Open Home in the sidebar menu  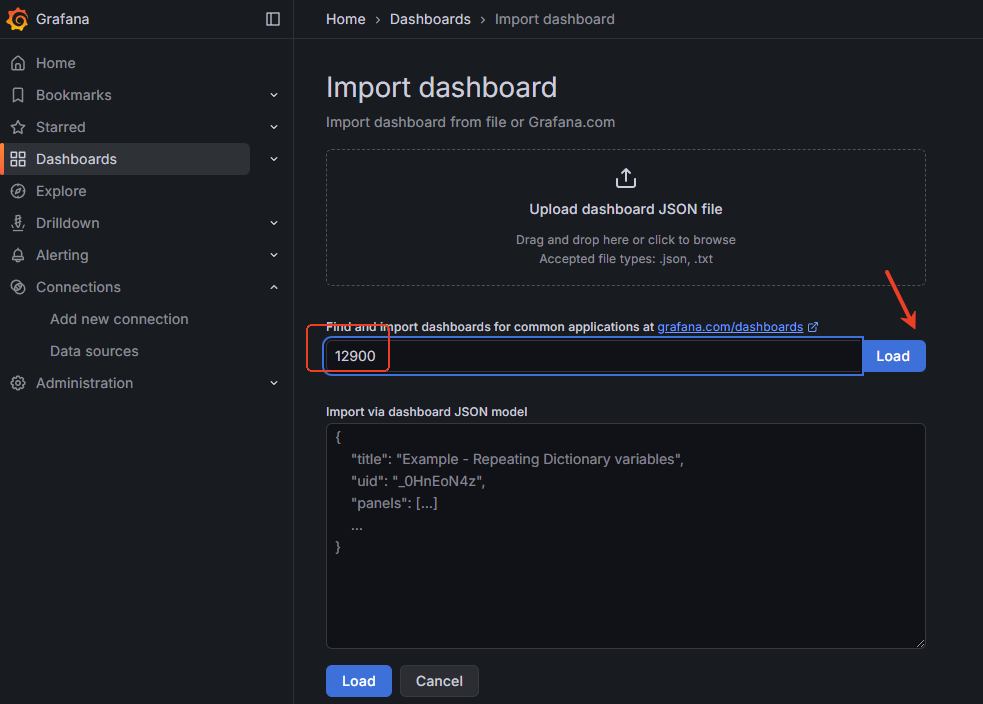coord(55,63)
